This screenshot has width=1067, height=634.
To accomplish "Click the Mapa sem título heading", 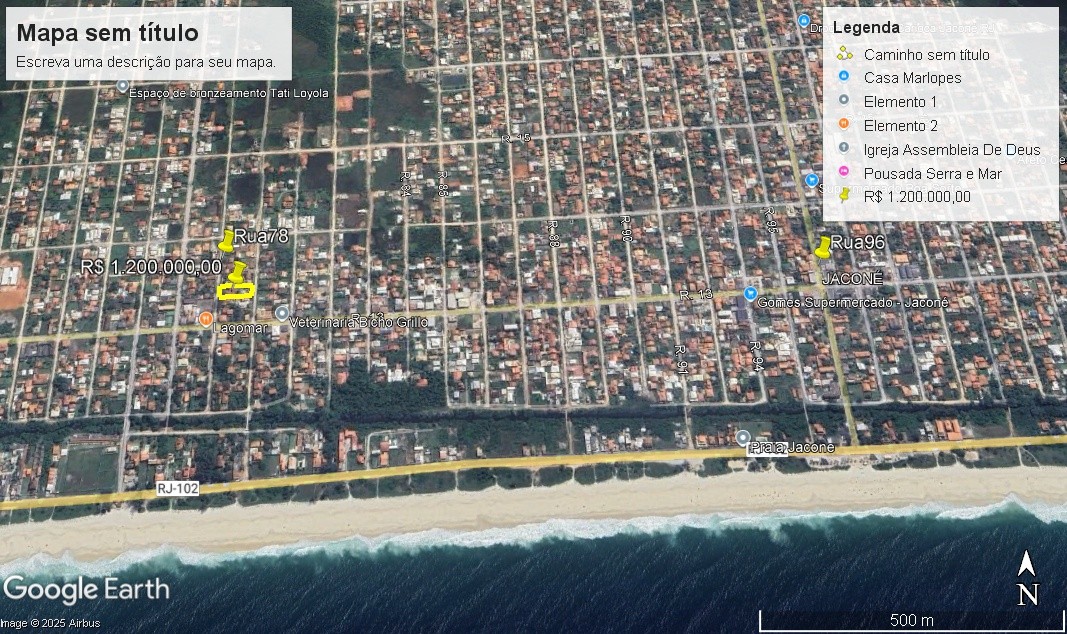I will [108, 33].
